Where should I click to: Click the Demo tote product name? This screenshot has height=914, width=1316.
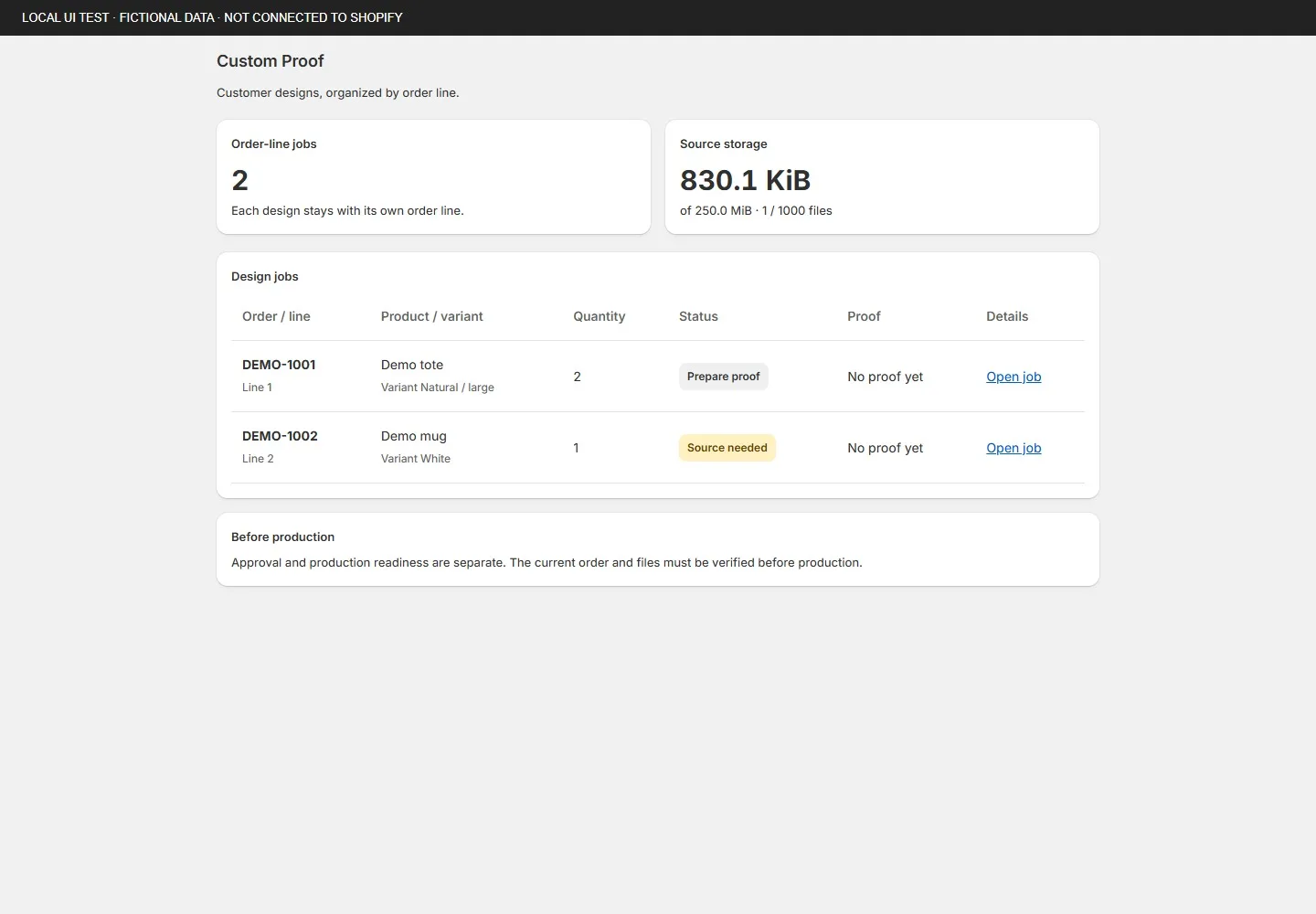(412, 365)
